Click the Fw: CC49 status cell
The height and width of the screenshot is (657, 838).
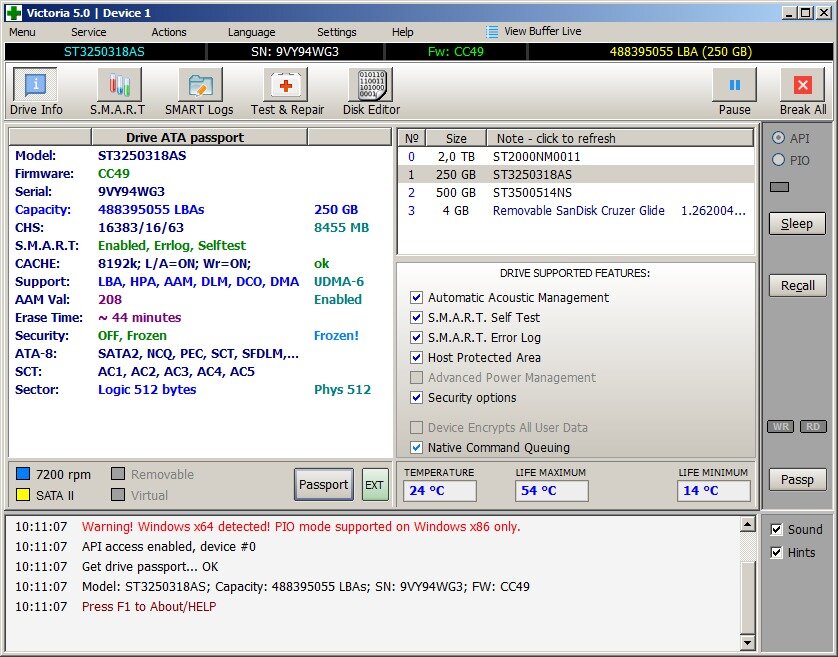456,51
